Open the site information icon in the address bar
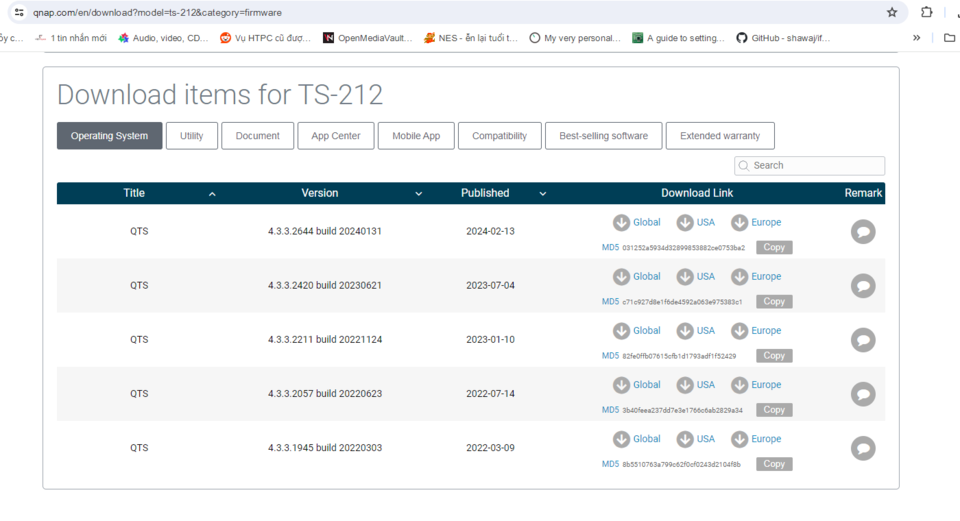 pyautogui.click(x=19, y=12)
